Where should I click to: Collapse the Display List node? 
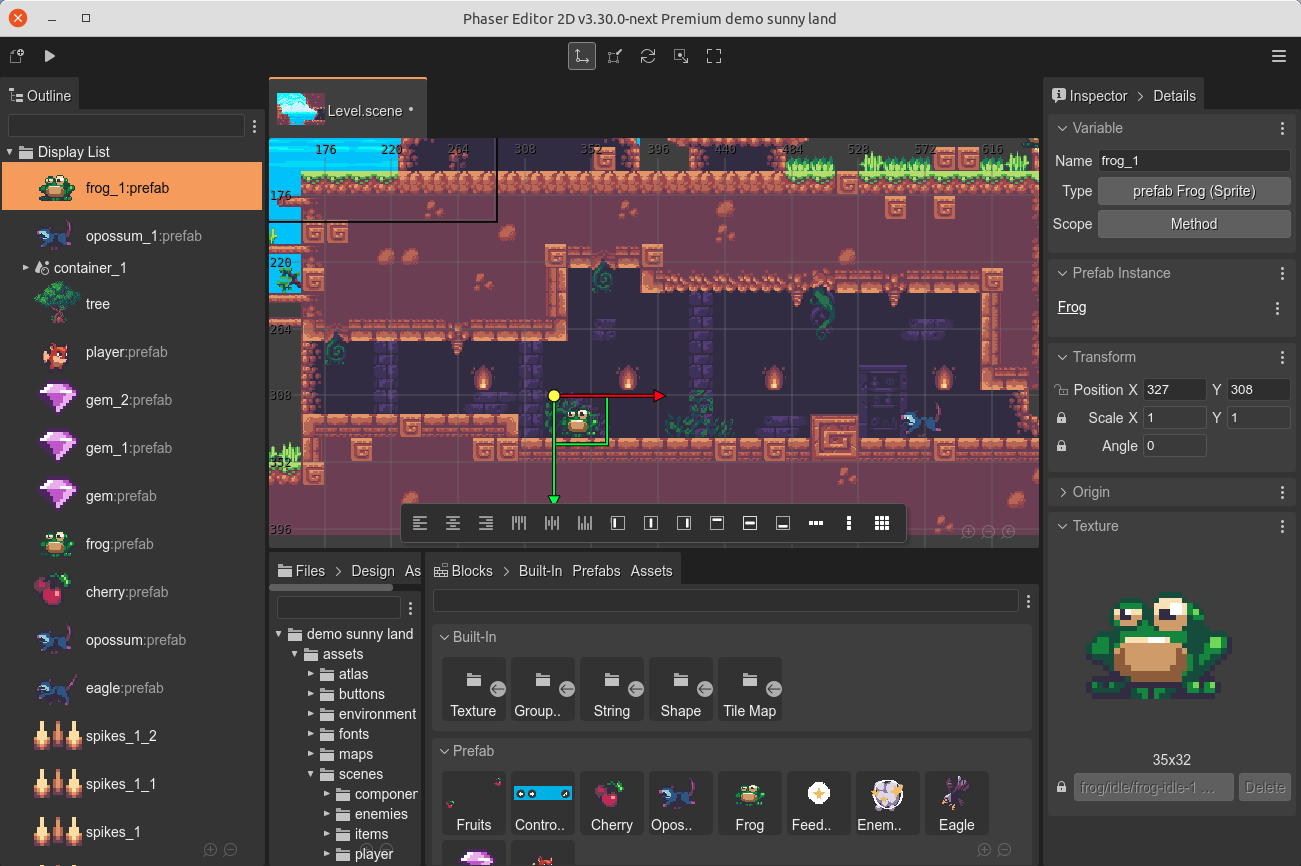(x=10, y=152)
